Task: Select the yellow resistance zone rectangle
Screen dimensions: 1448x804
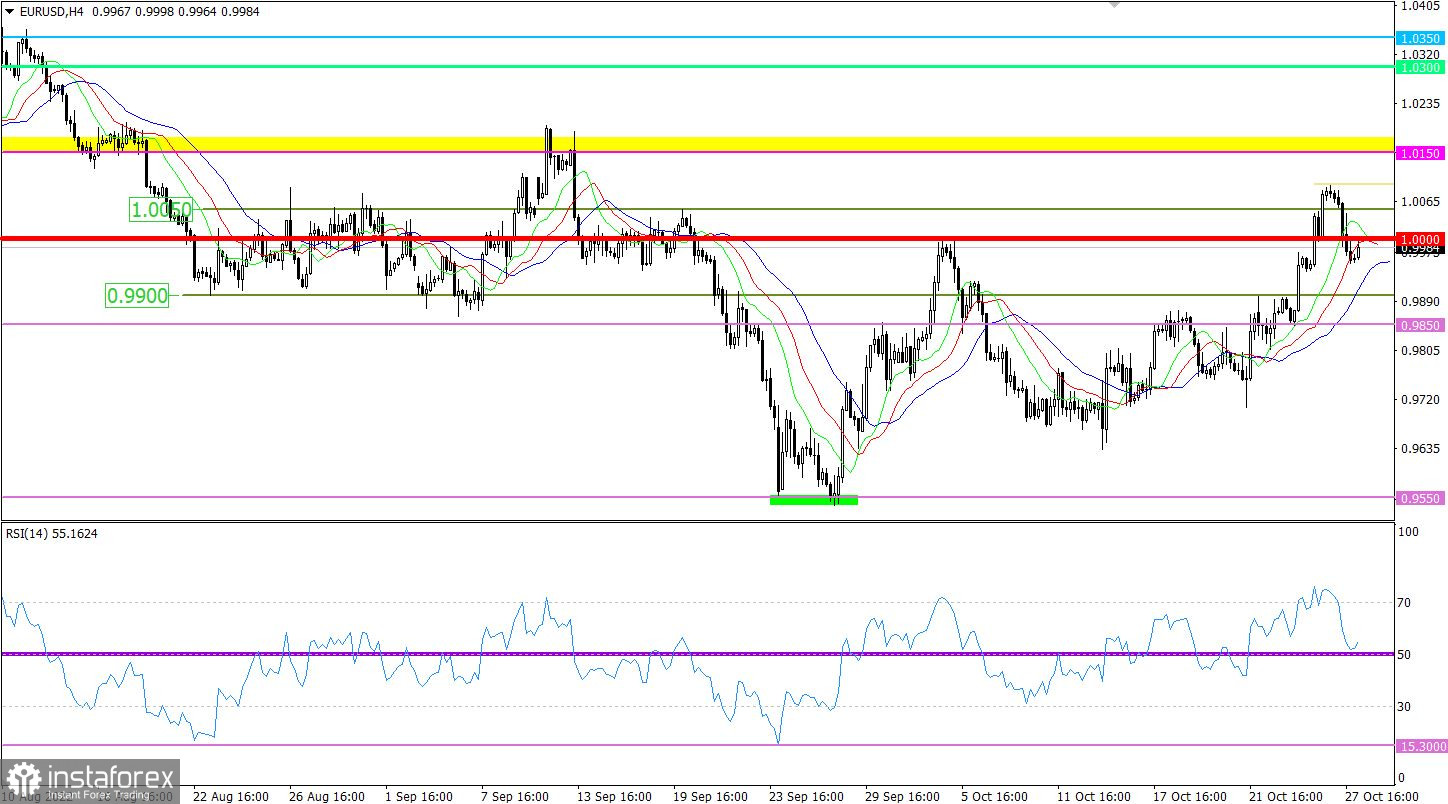Action: [x=697, y=144]
